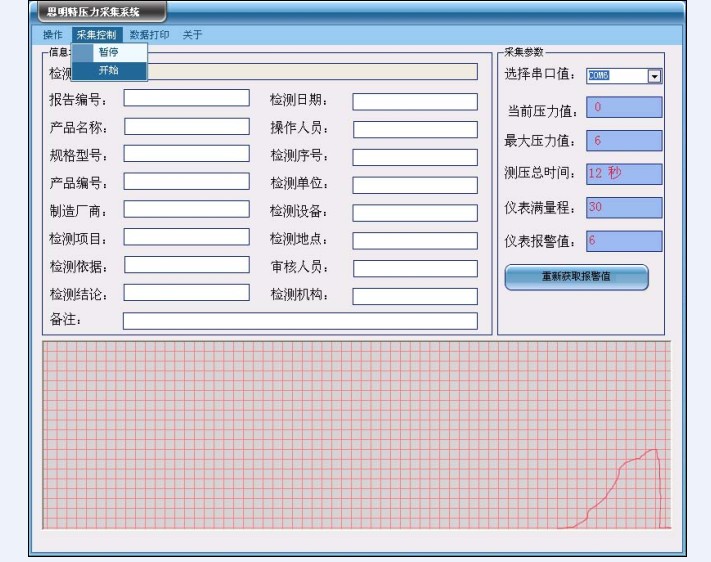Image resolution: width=711 pixels, height=562 pixels.
Task: Focus the 规格型号 input field
Action: tap(186, 154)
